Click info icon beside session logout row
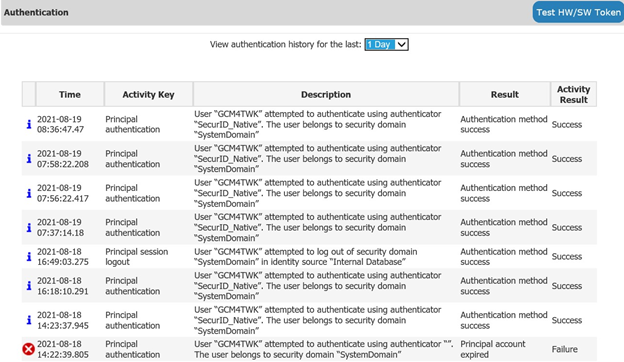This screenshot has width=624, height=362. 29,257
